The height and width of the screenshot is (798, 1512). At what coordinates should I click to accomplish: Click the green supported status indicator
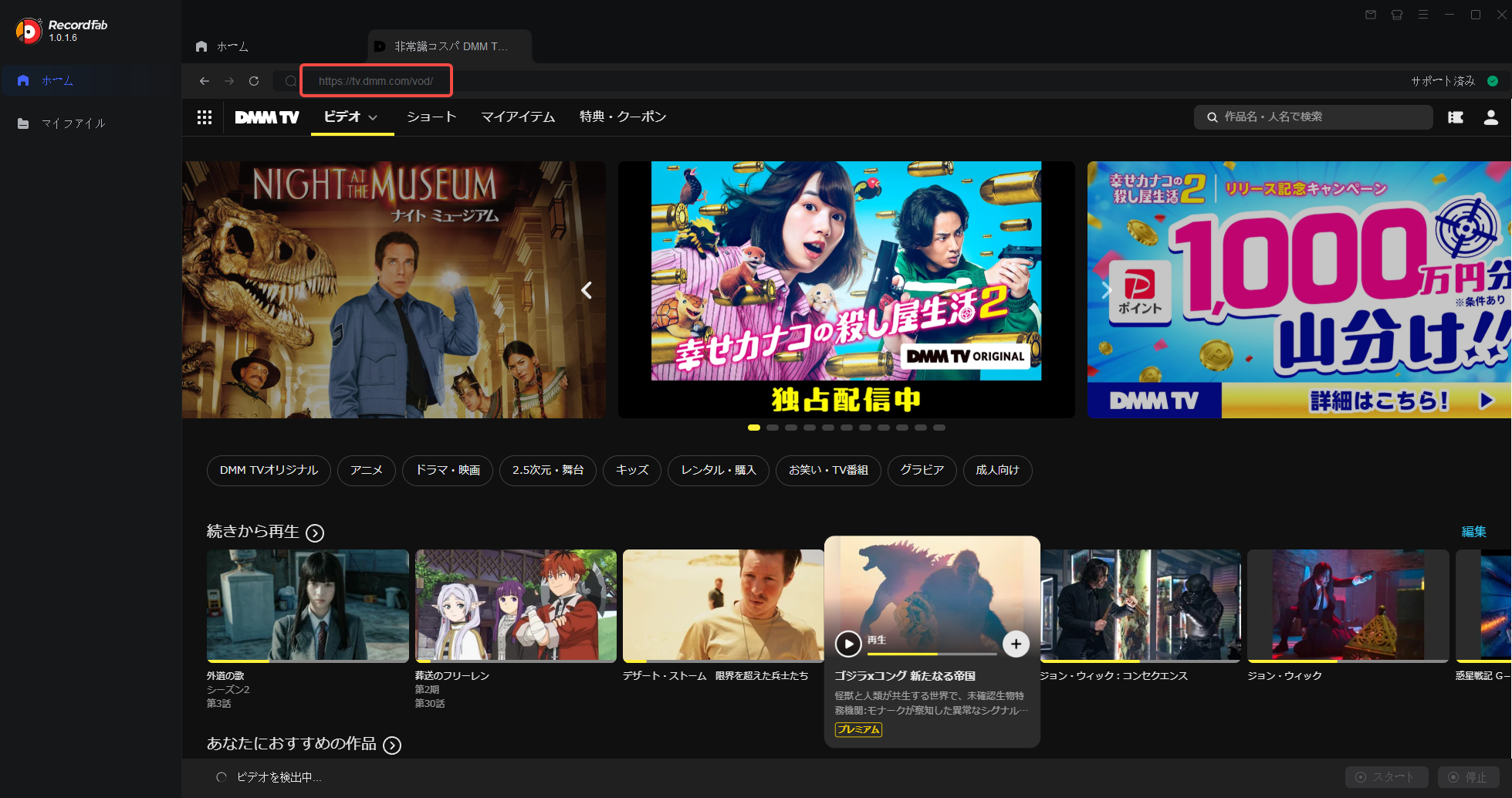click(1493, 81)
